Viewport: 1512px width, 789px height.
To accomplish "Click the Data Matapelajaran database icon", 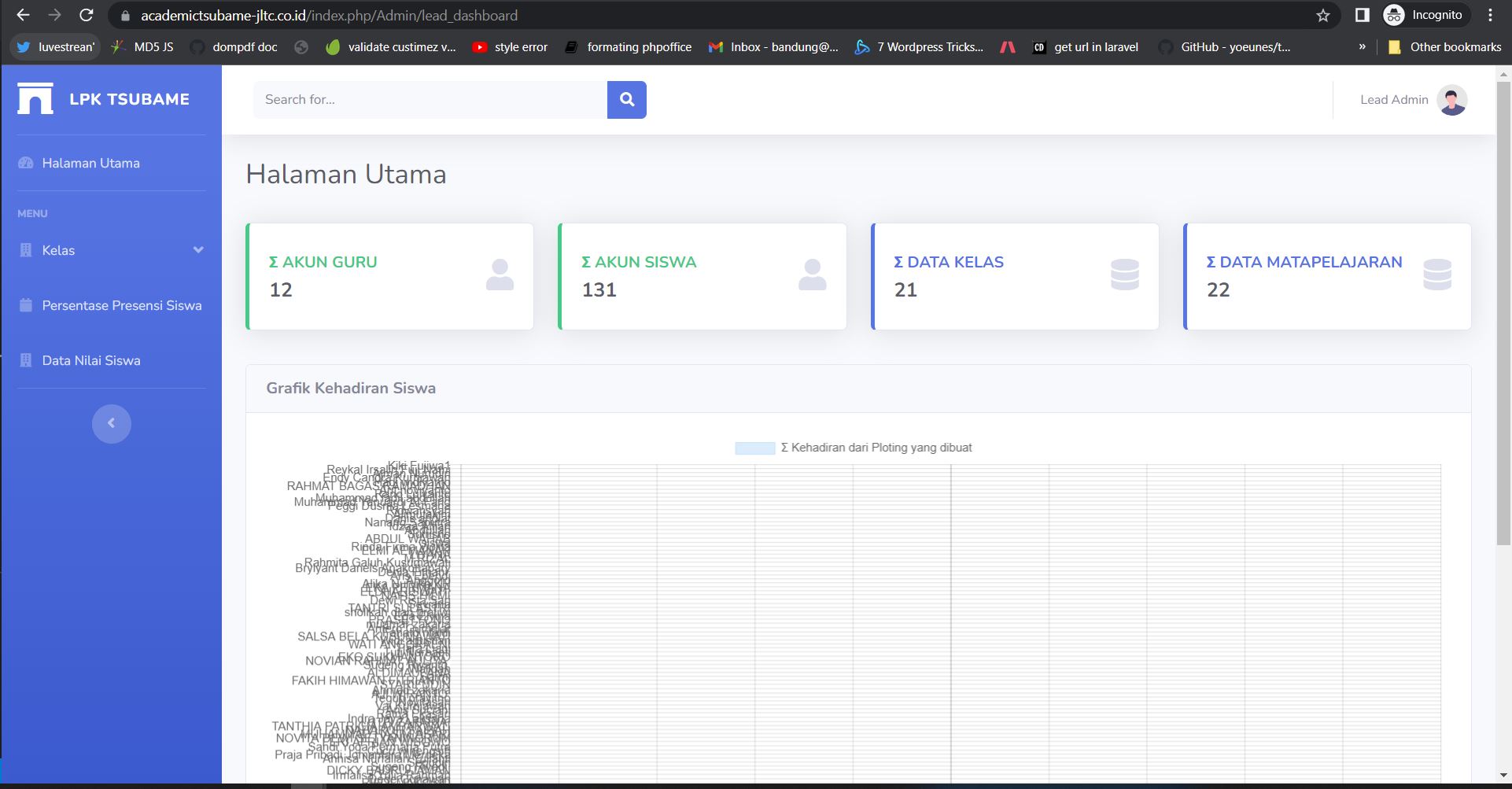I will point(1436,275).
